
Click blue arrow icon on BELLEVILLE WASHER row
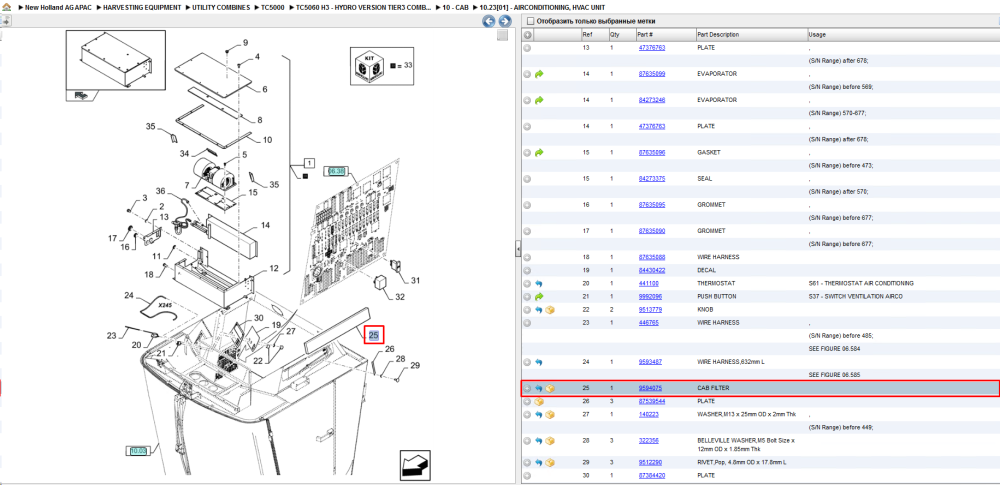pos(539,440)
